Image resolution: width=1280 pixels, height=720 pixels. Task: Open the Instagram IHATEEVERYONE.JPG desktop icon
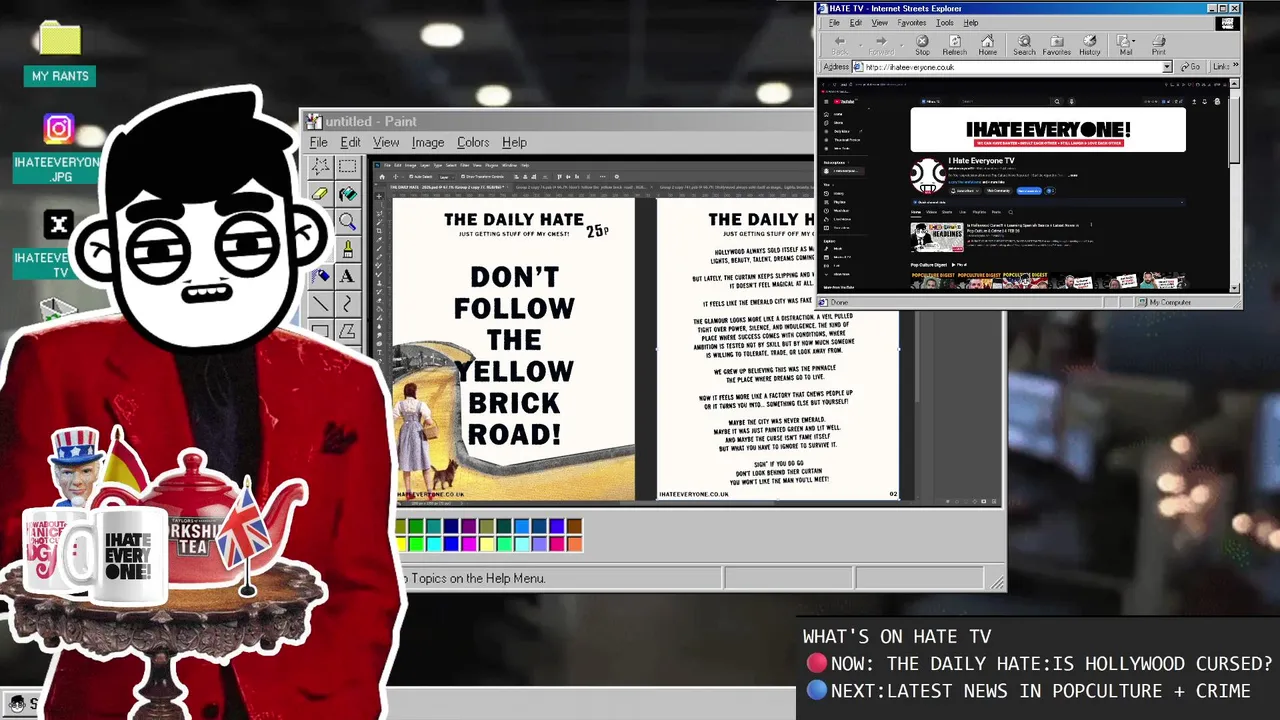pyautogui.click(x=58, y=148)
